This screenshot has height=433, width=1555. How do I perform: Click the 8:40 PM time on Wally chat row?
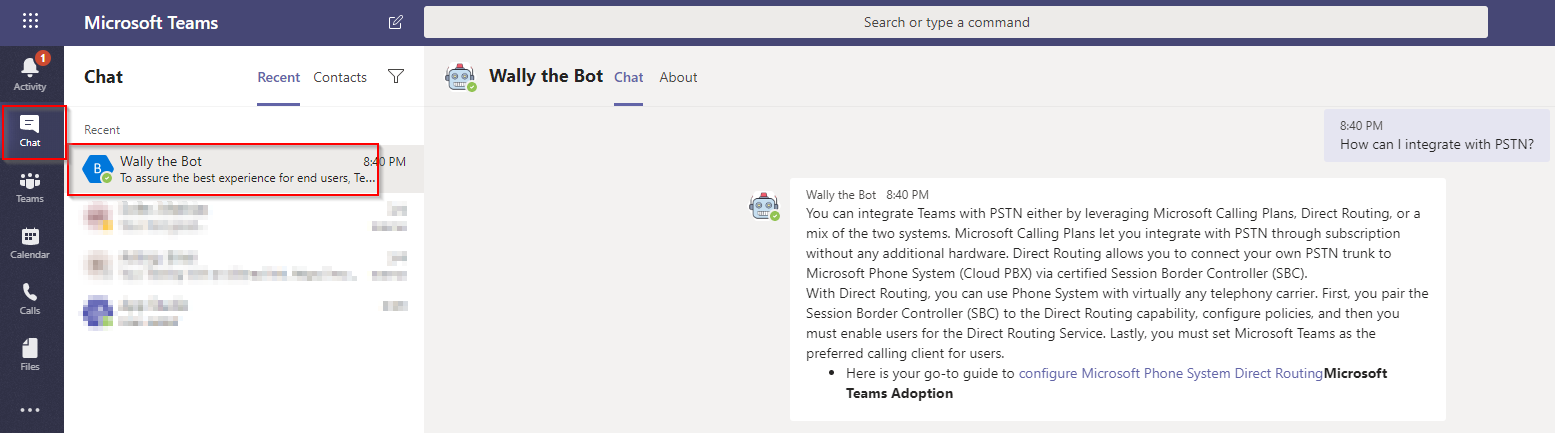[385, 161]
